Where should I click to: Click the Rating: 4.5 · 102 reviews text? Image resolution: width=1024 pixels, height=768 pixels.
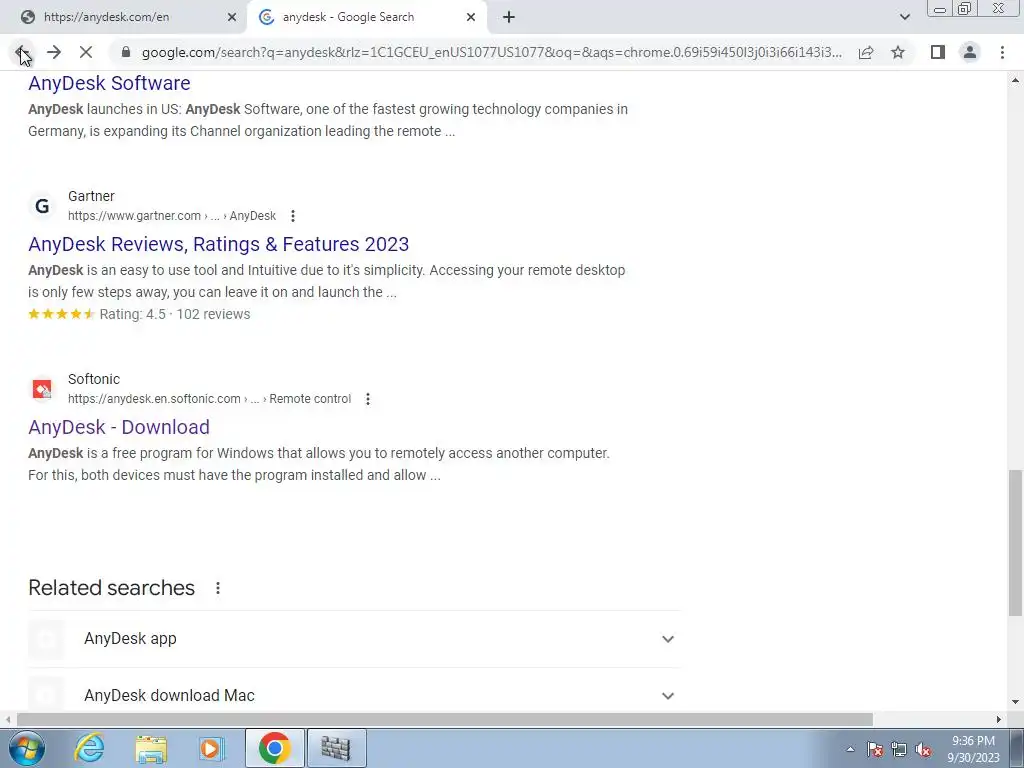point(174,314)
